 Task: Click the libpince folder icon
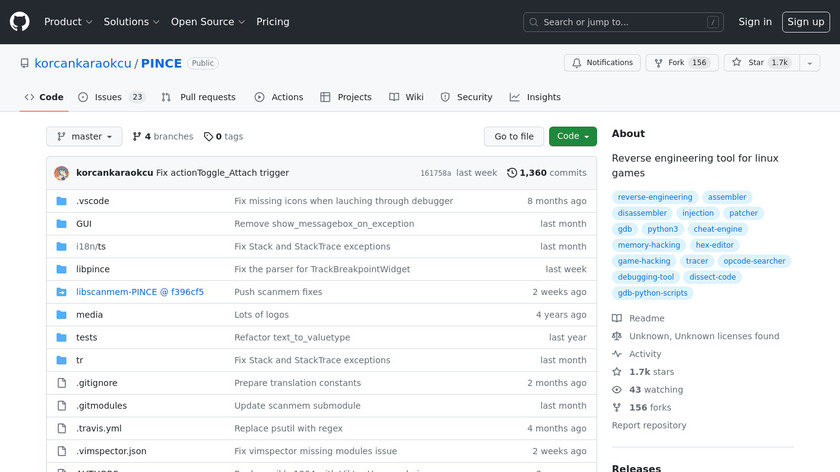[62, 269]
